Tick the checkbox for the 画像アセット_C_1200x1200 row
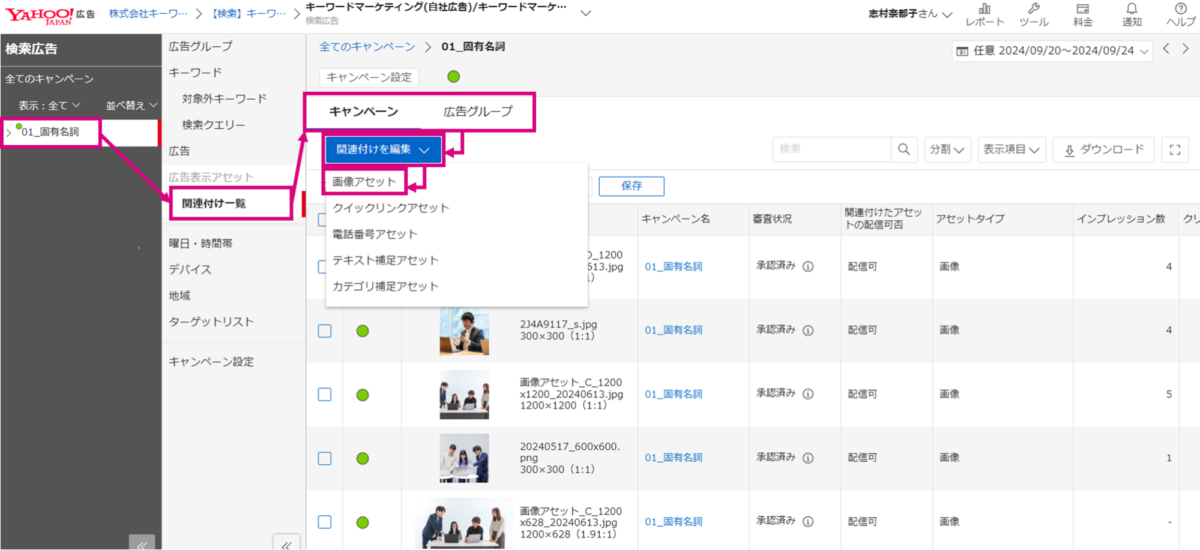Screen dimensions: 1200x550 (x=324, y=395)
